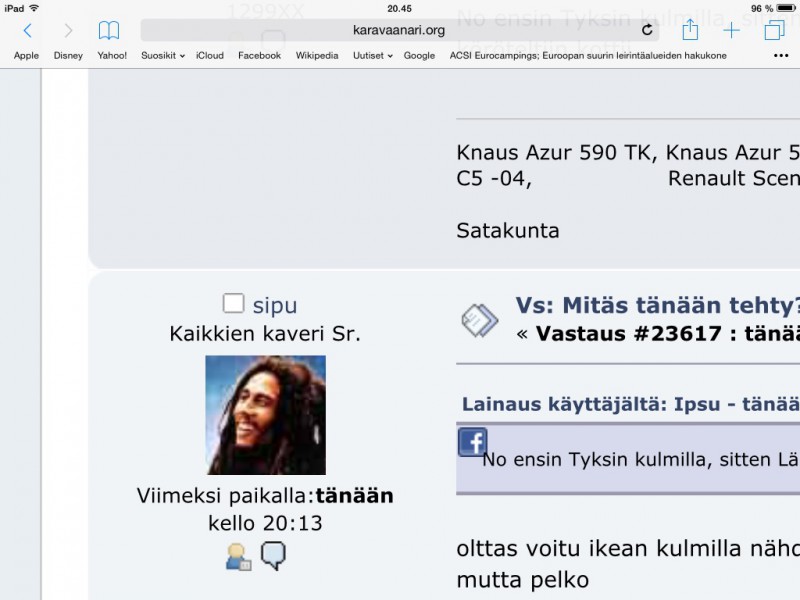
Task: Add a new tab with plus icon
Action: click(732, 31)
